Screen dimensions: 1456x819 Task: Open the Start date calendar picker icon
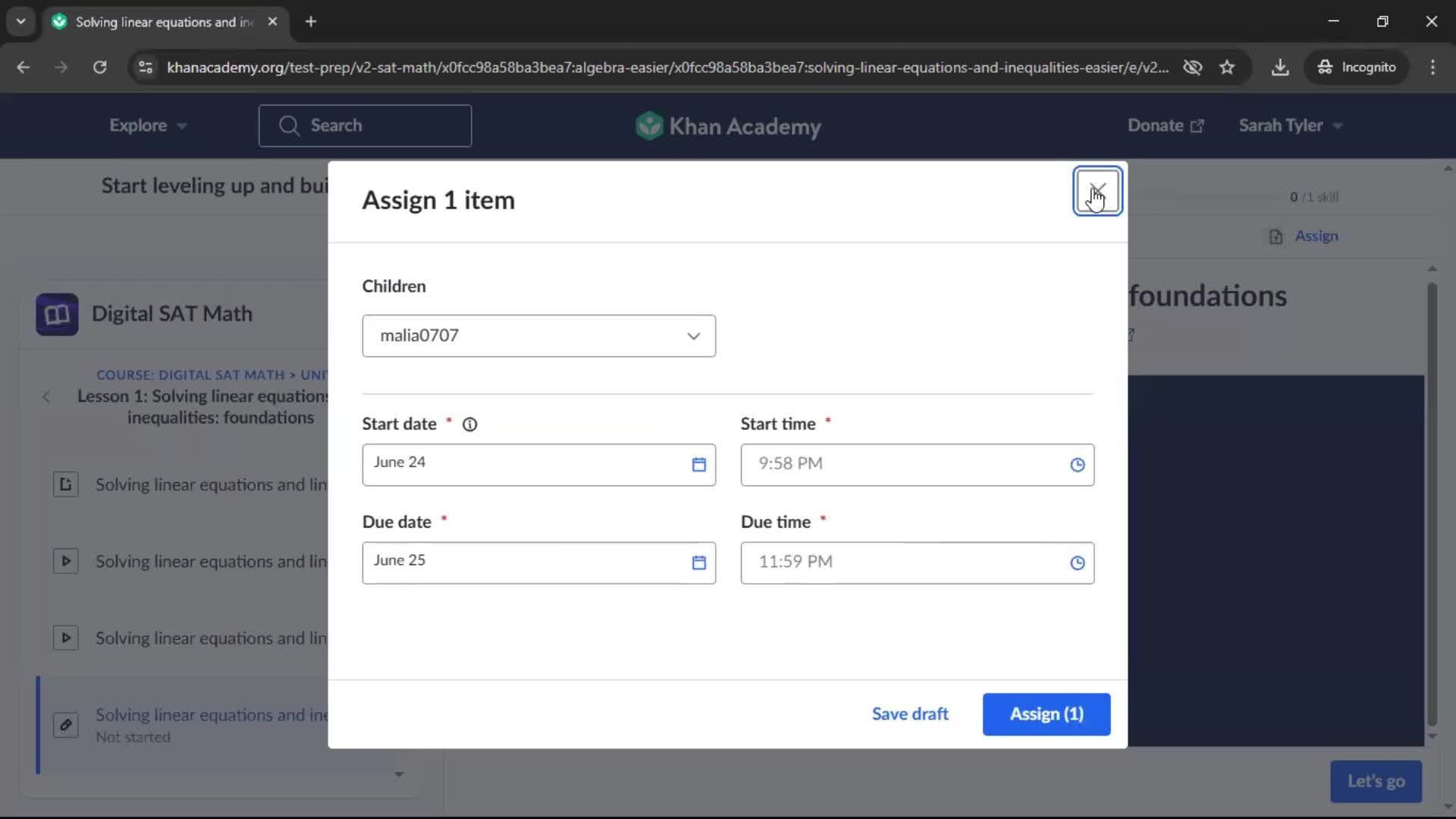pyautogui.click(x=698, y=465)
